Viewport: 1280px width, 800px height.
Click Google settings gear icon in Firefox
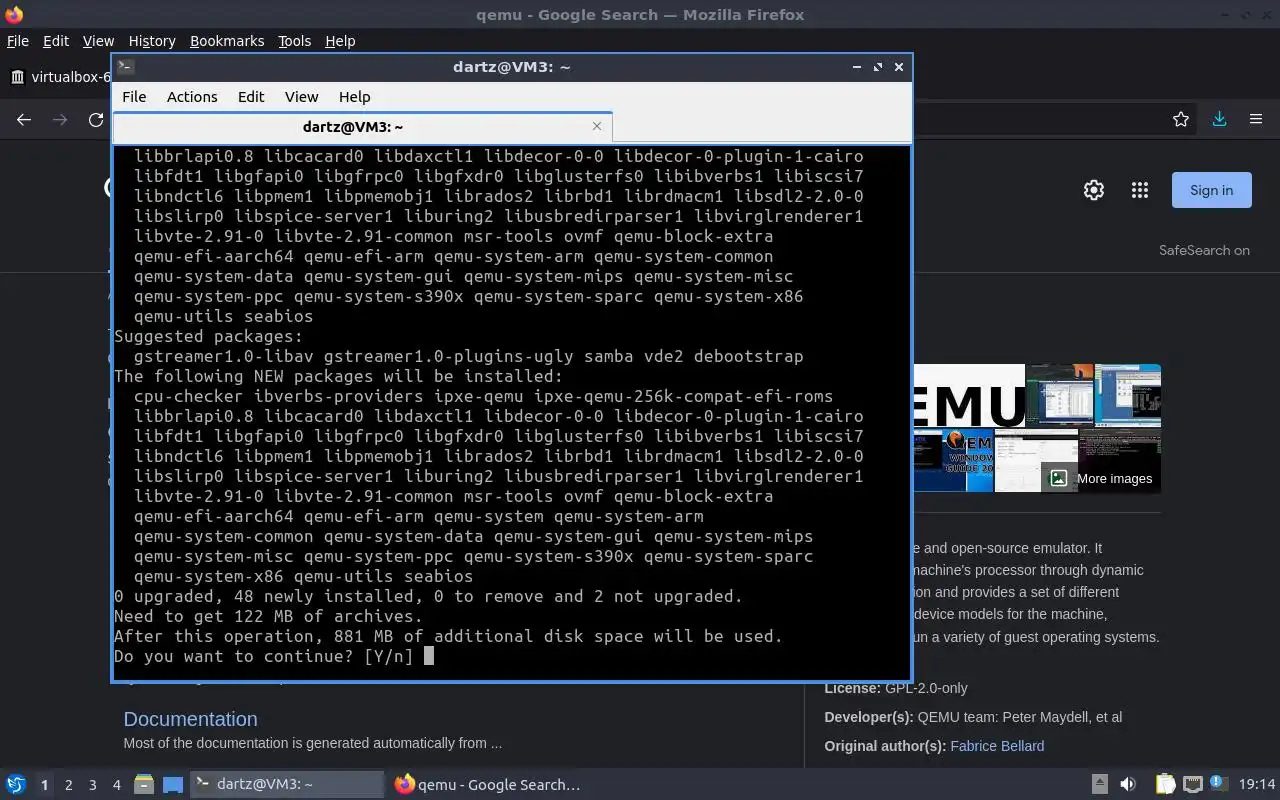tap(1094, 190)
